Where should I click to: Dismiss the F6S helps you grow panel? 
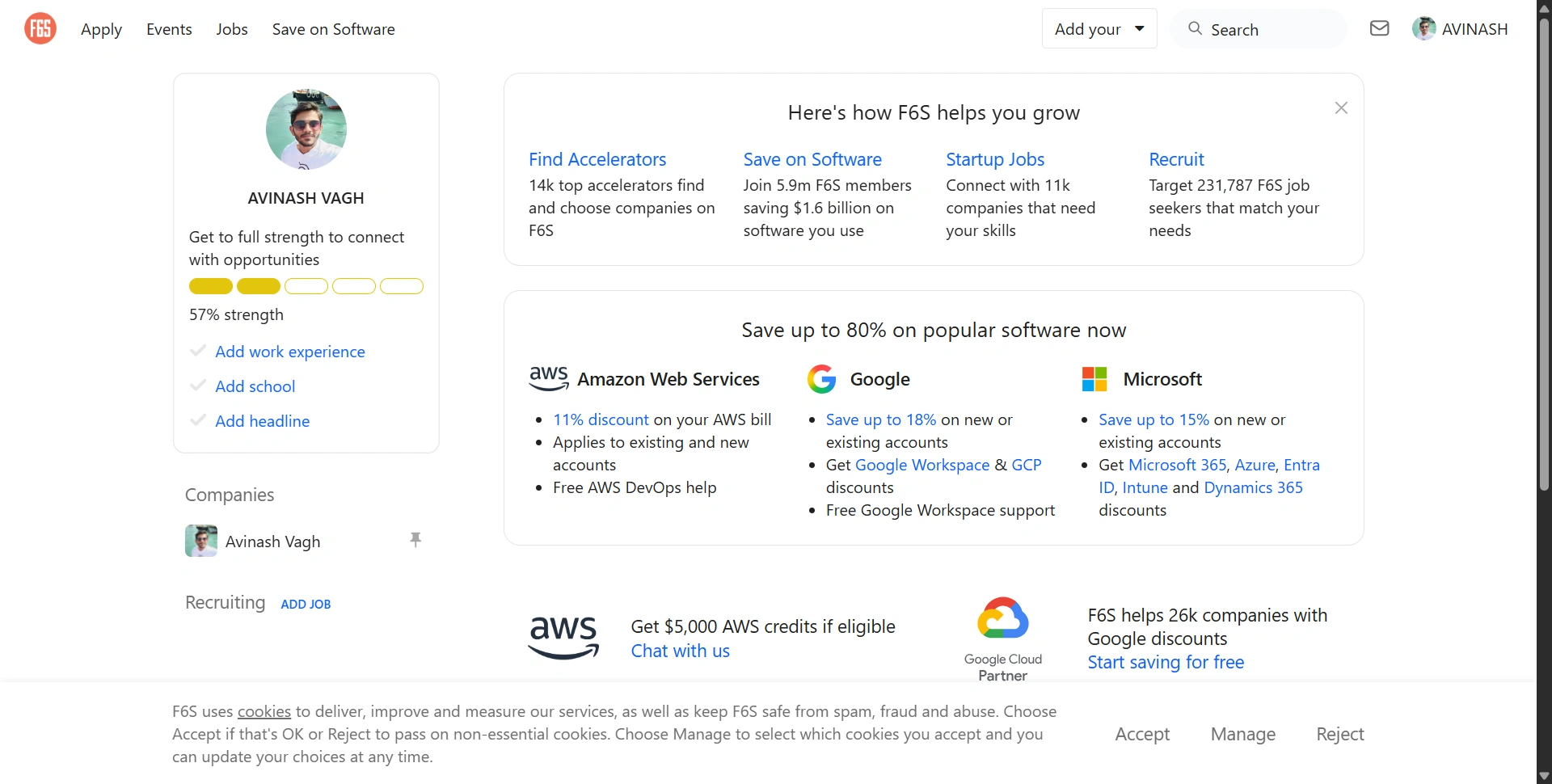1341,108
